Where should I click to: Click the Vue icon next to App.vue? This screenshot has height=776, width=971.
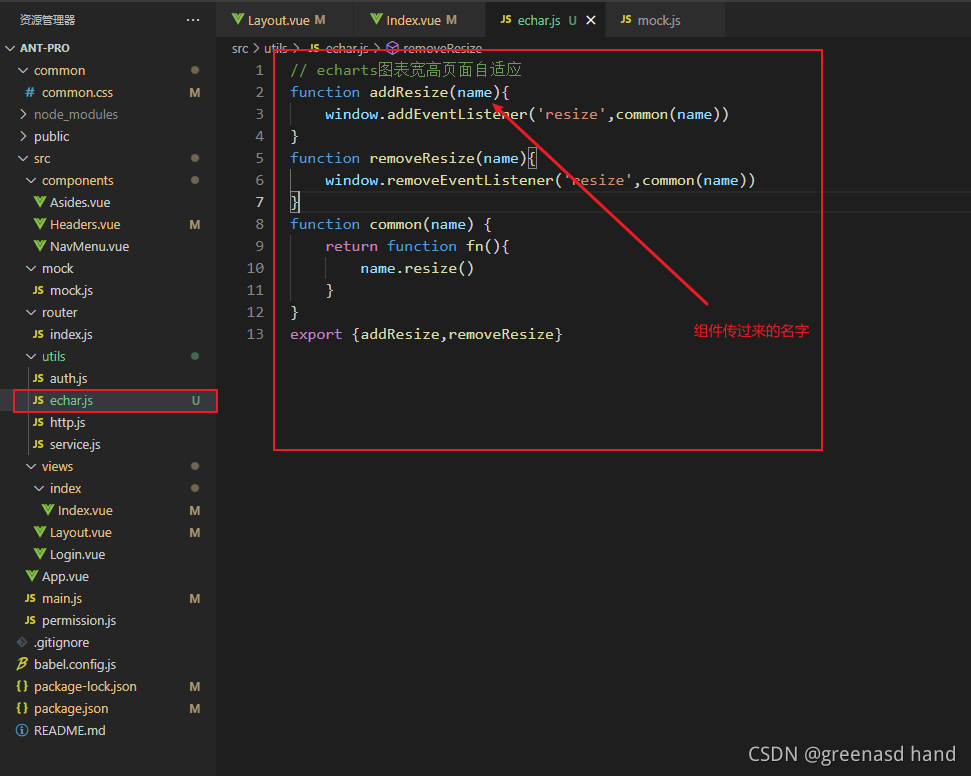tap(33, 576)
